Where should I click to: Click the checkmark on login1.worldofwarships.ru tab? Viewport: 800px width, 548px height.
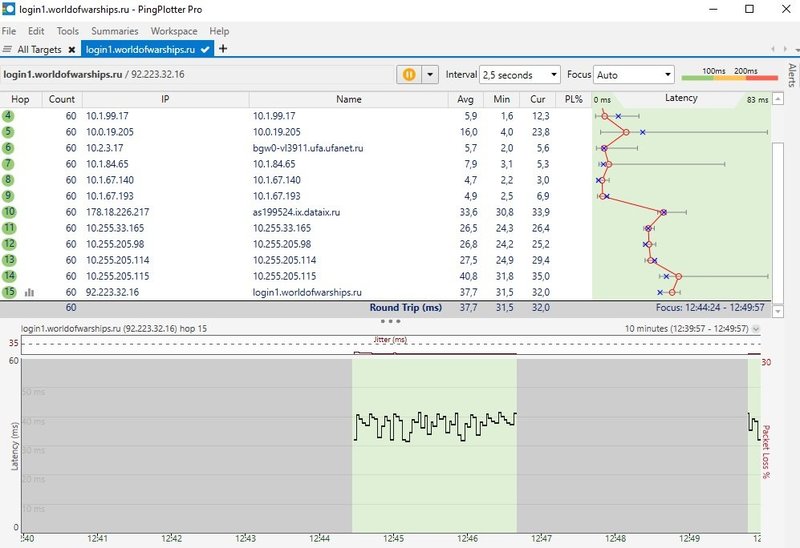205,49
